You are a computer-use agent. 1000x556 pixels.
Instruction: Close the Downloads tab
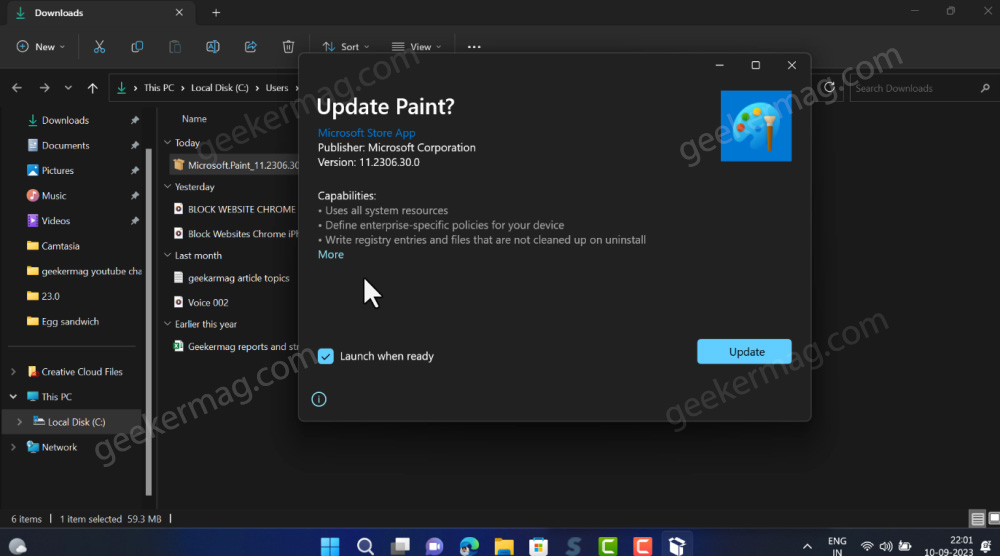click(179, 13)
